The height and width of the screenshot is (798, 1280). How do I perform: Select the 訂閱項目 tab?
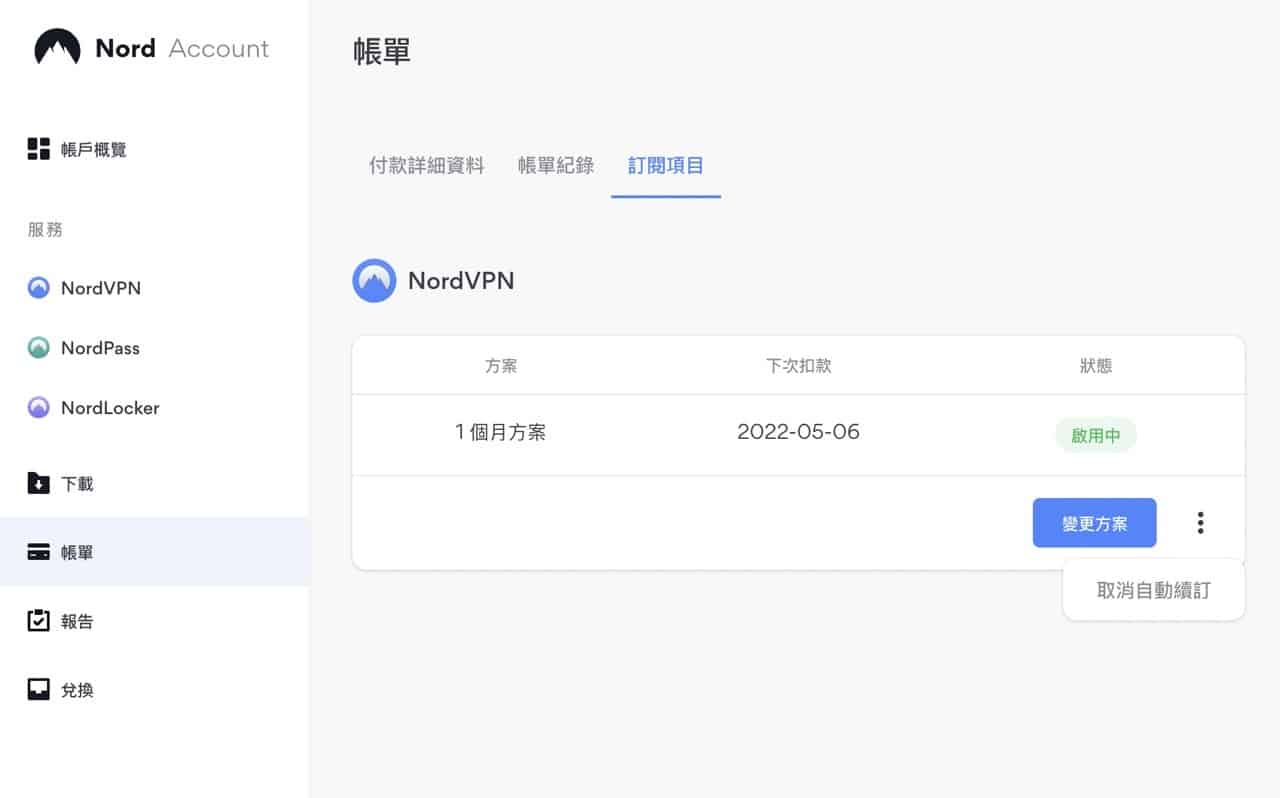click(666, 165)
